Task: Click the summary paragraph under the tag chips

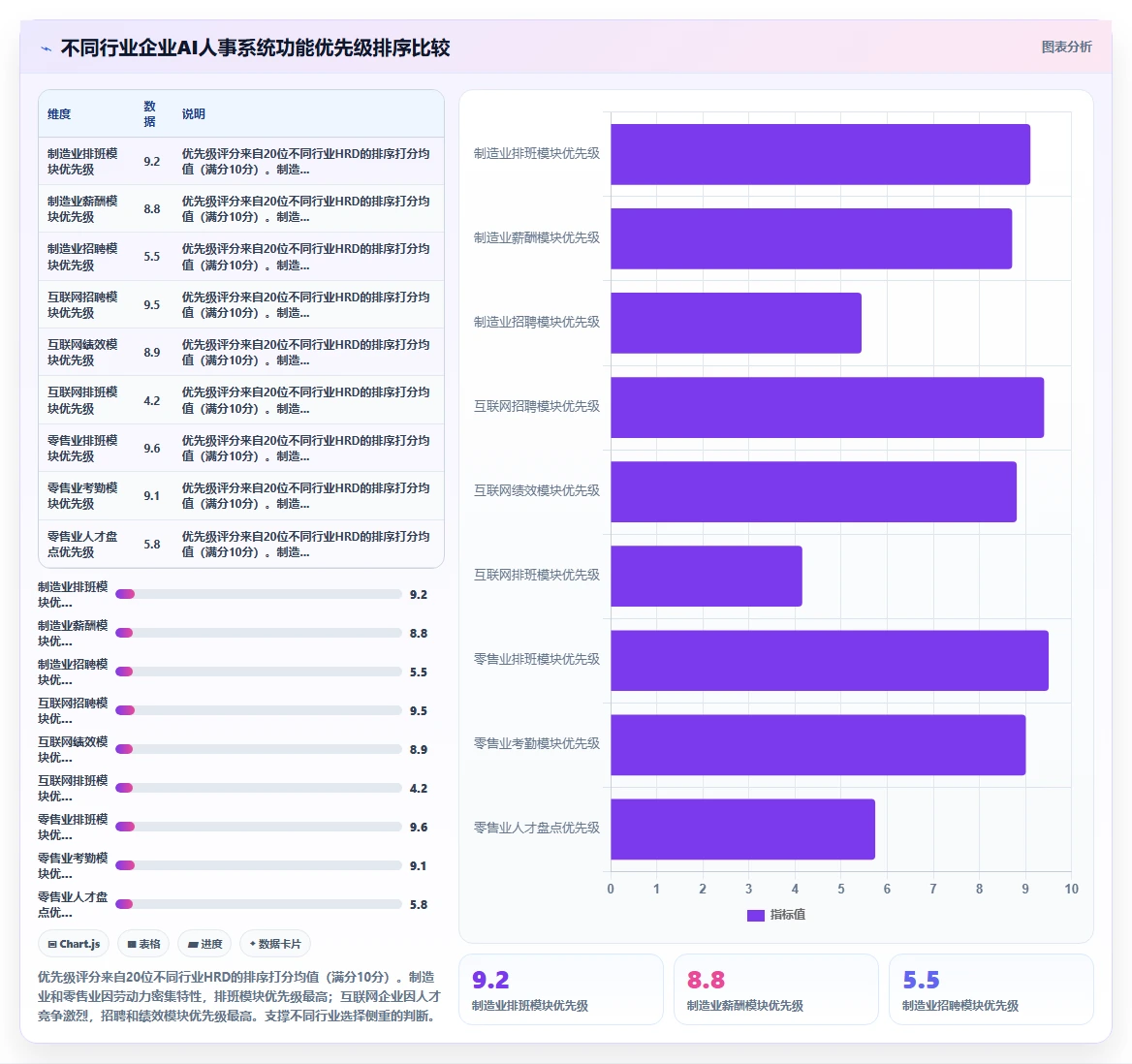Action: click(239, 996)
